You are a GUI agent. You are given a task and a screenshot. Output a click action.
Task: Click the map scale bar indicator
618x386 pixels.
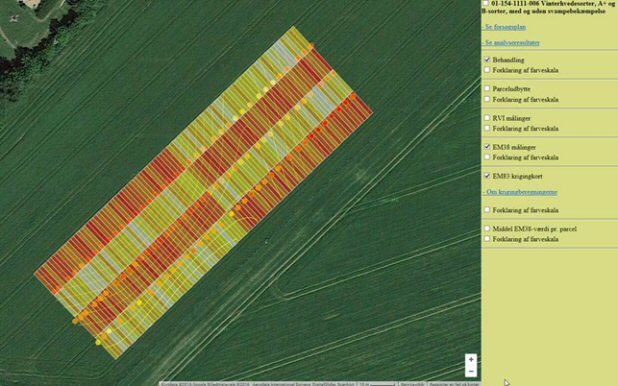tap(377, 384)
